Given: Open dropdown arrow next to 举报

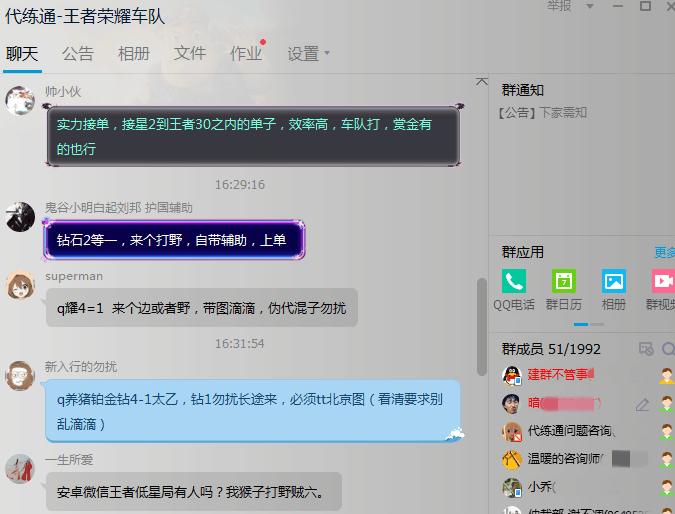Looking at the screenshot, I should tap(590, 6).
